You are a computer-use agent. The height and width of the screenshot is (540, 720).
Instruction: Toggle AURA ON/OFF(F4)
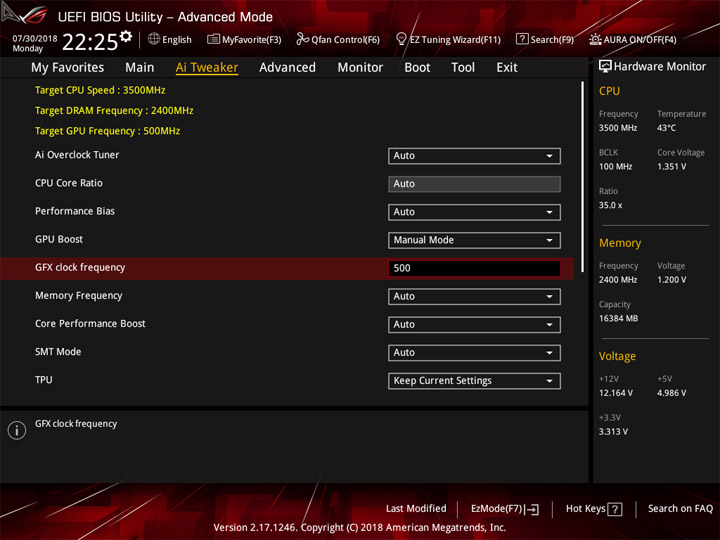[633, 39]
